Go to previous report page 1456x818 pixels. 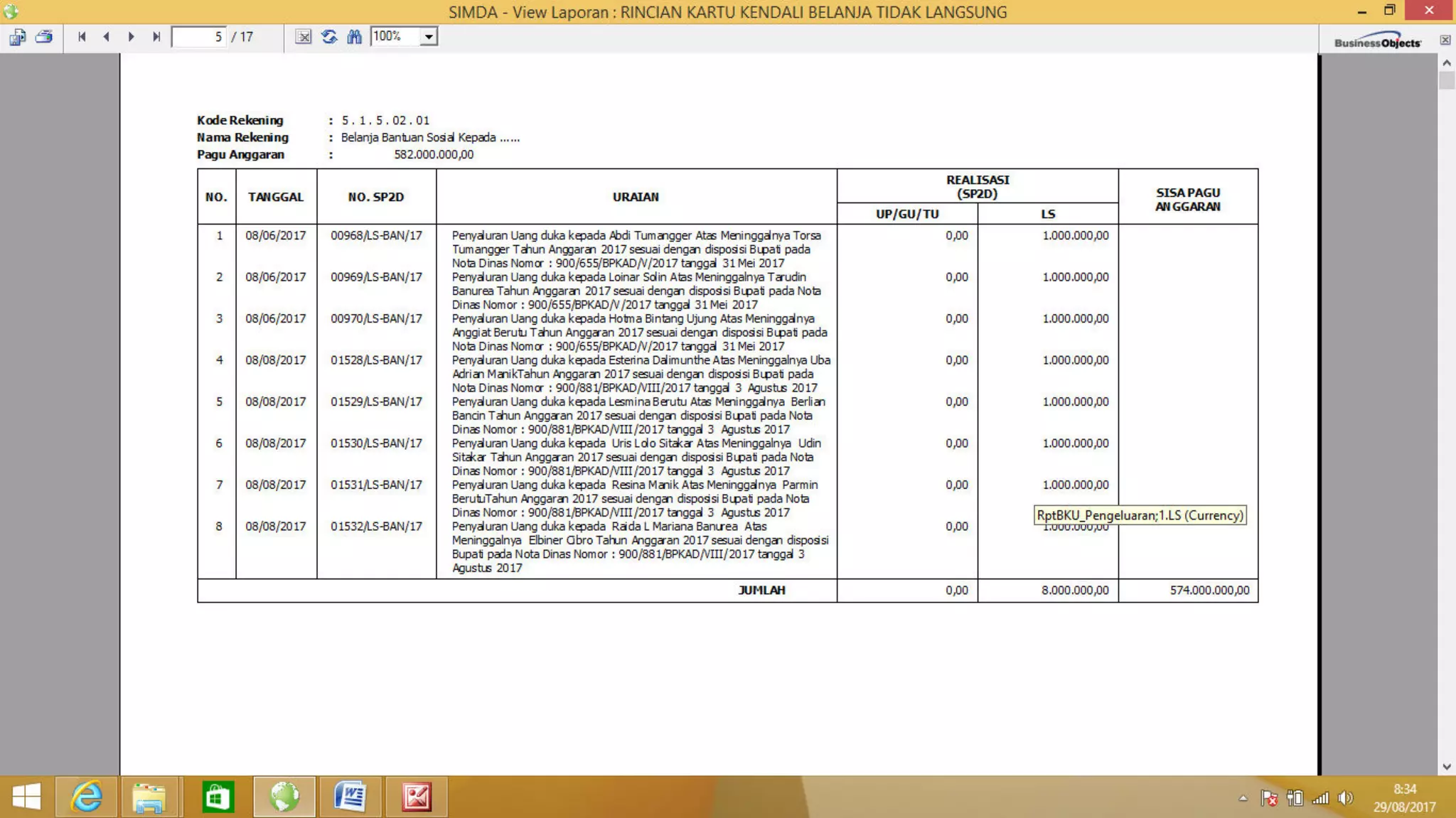click(107, 37)
